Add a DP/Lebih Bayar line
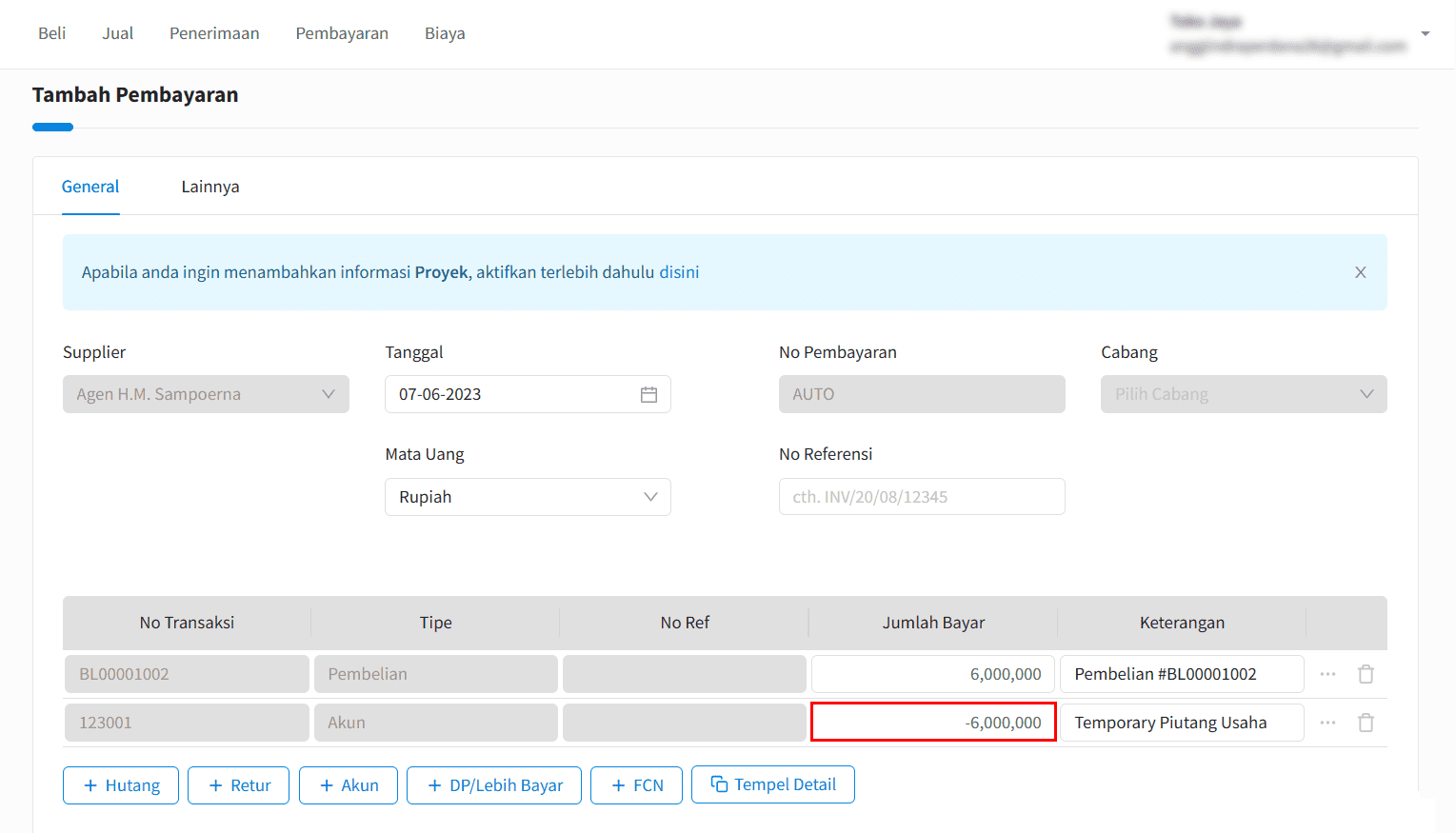 (x=494, y=785)
